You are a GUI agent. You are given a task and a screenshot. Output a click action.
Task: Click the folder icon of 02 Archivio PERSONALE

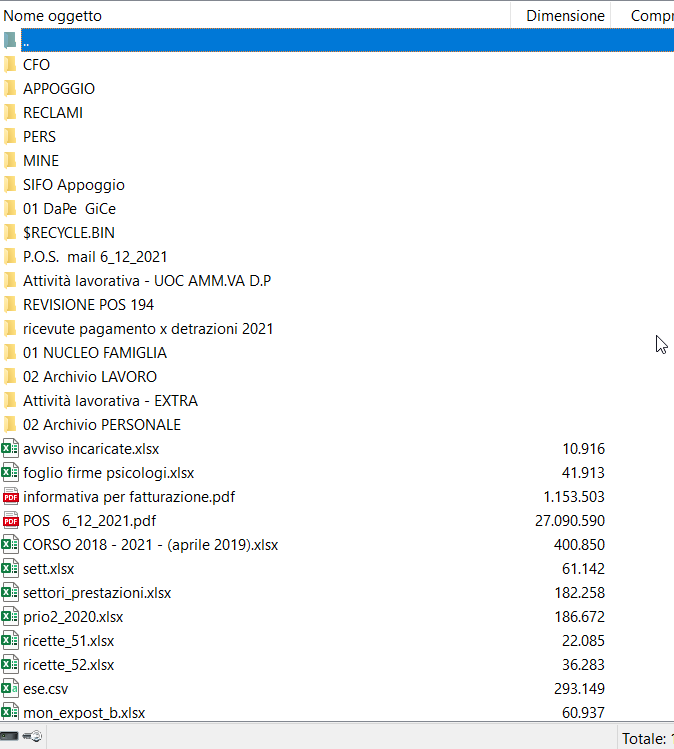pos(10,425)
